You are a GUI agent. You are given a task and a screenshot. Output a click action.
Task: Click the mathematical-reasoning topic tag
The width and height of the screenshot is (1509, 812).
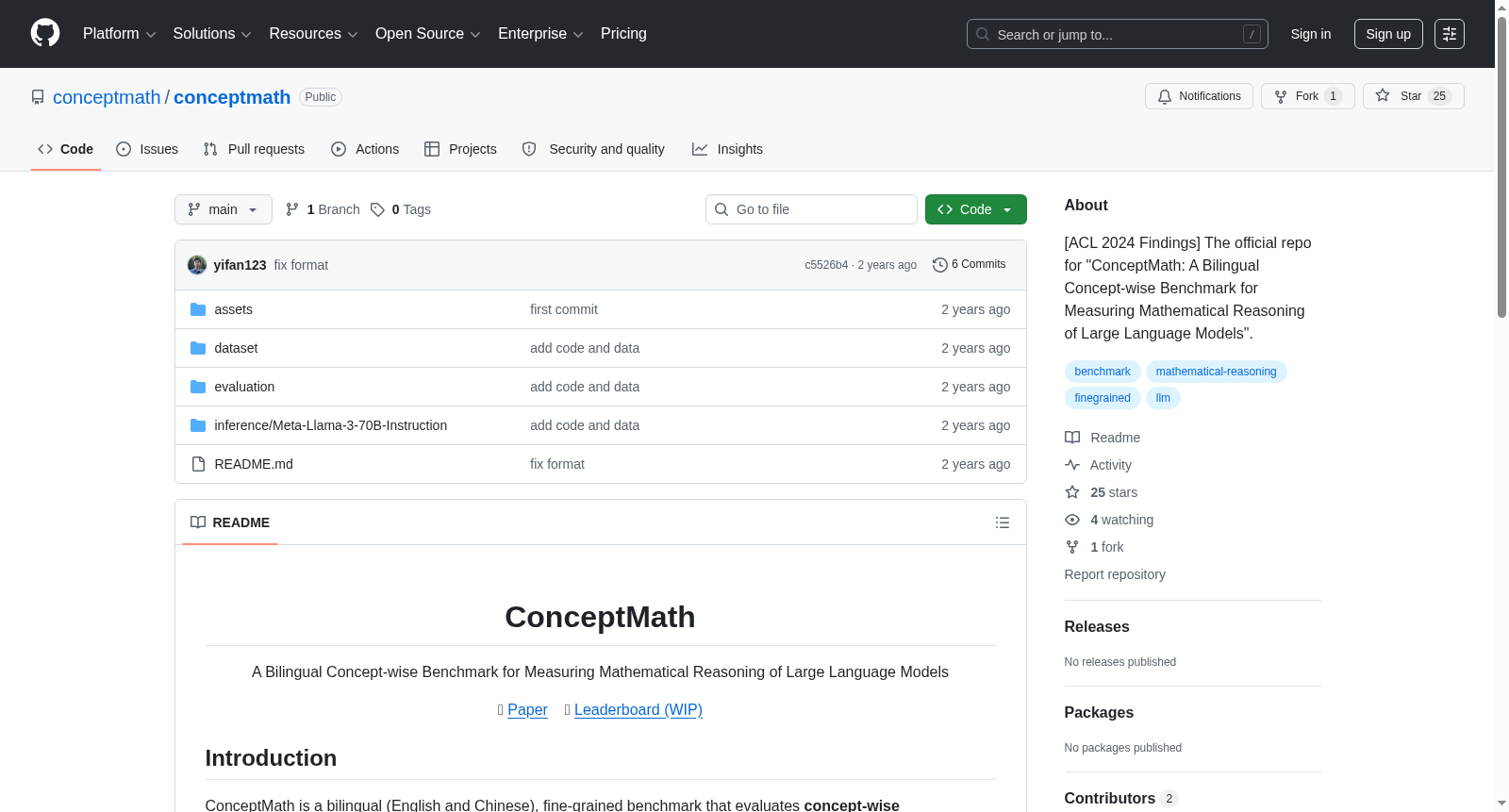pos(1217,372)
